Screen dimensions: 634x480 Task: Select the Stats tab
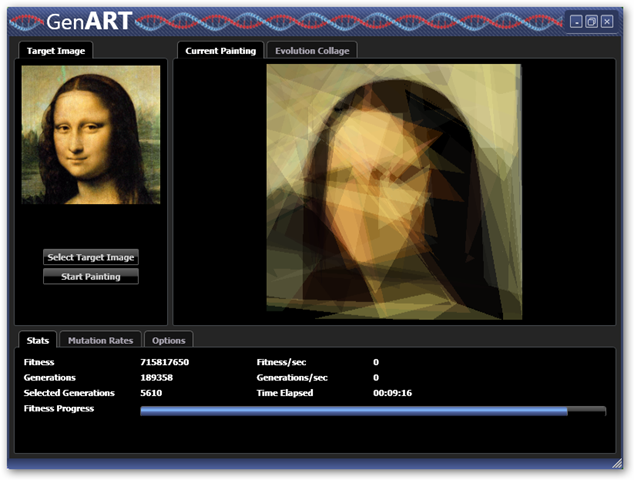point(38,340)
